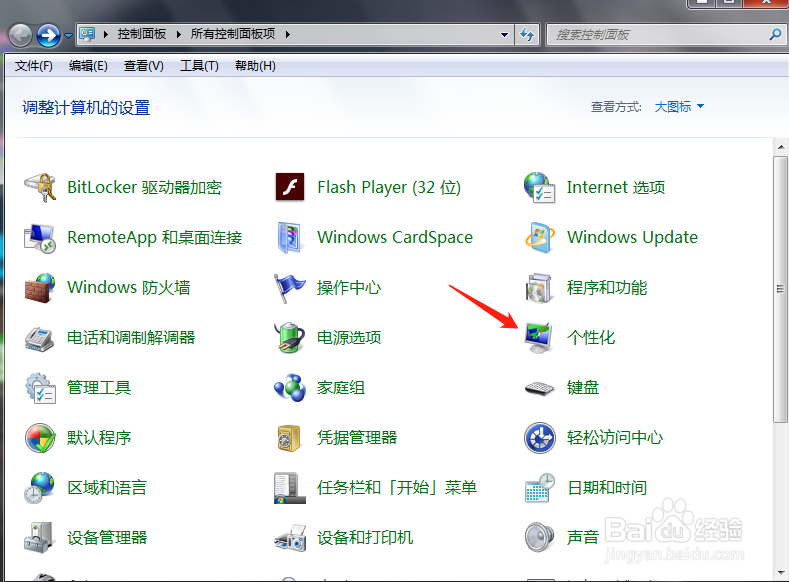Open the 任务栏和「开始」菜单 link
Viewport: 789px width, 582px height.
[x=397, y=487]
